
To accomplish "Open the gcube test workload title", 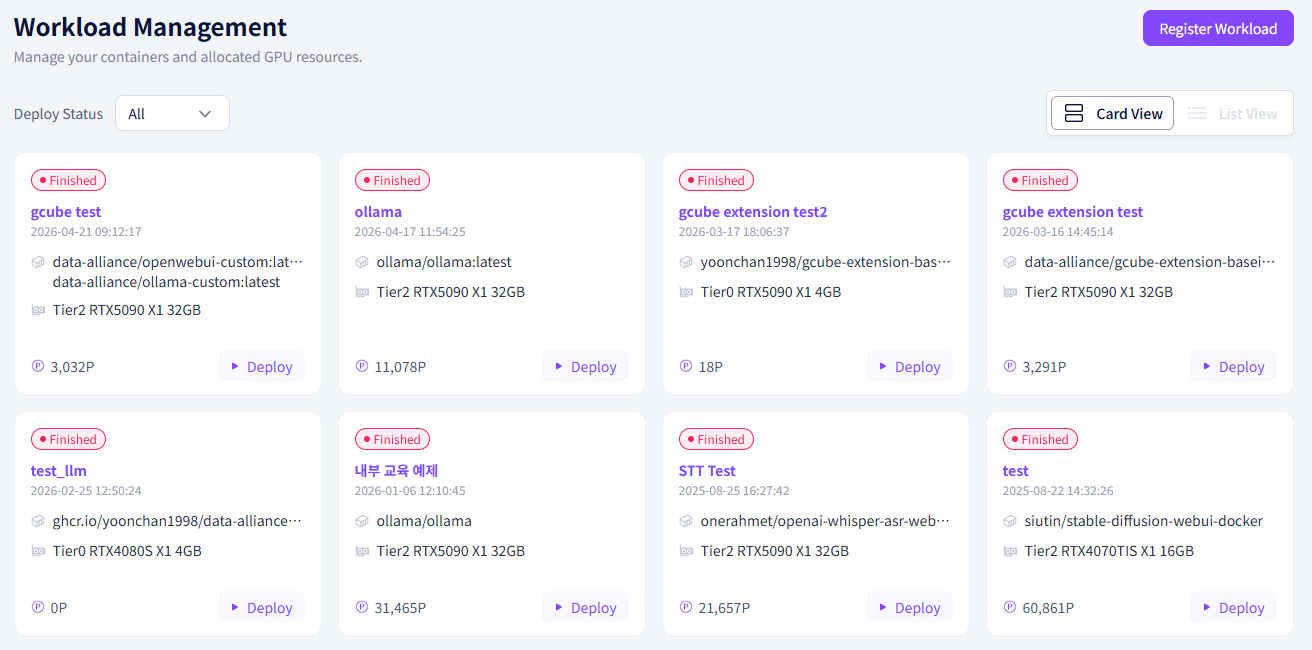I will (x=66, y=212).
